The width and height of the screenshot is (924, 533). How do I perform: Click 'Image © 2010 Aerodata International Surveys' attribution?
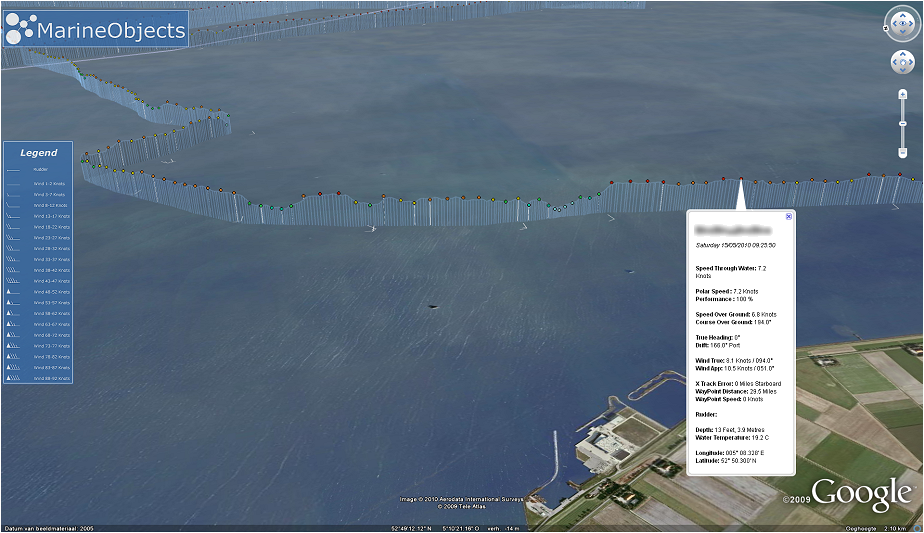click(x=461, y=499)
